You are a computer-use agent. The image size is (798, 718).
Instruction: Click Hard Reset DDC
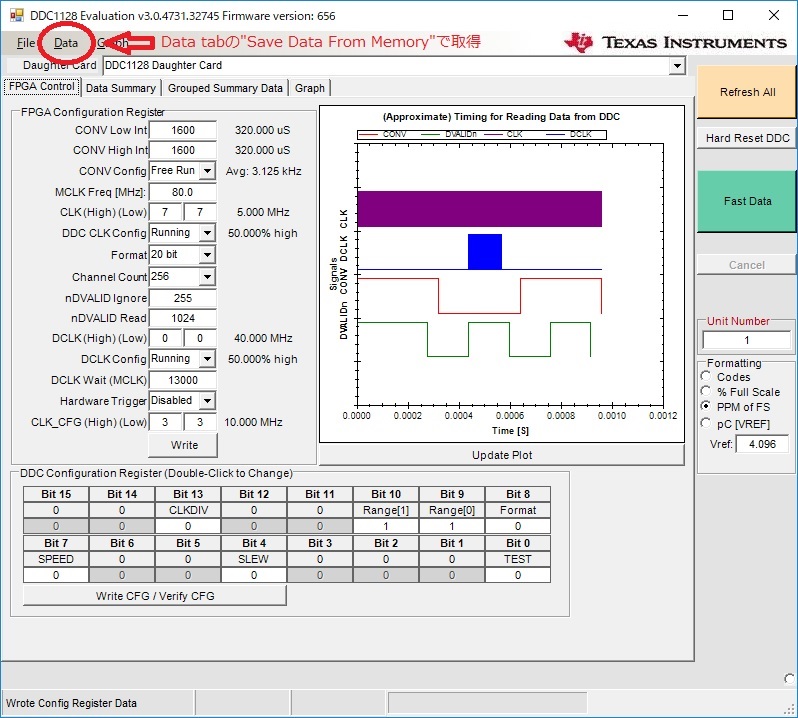[747, 138]
